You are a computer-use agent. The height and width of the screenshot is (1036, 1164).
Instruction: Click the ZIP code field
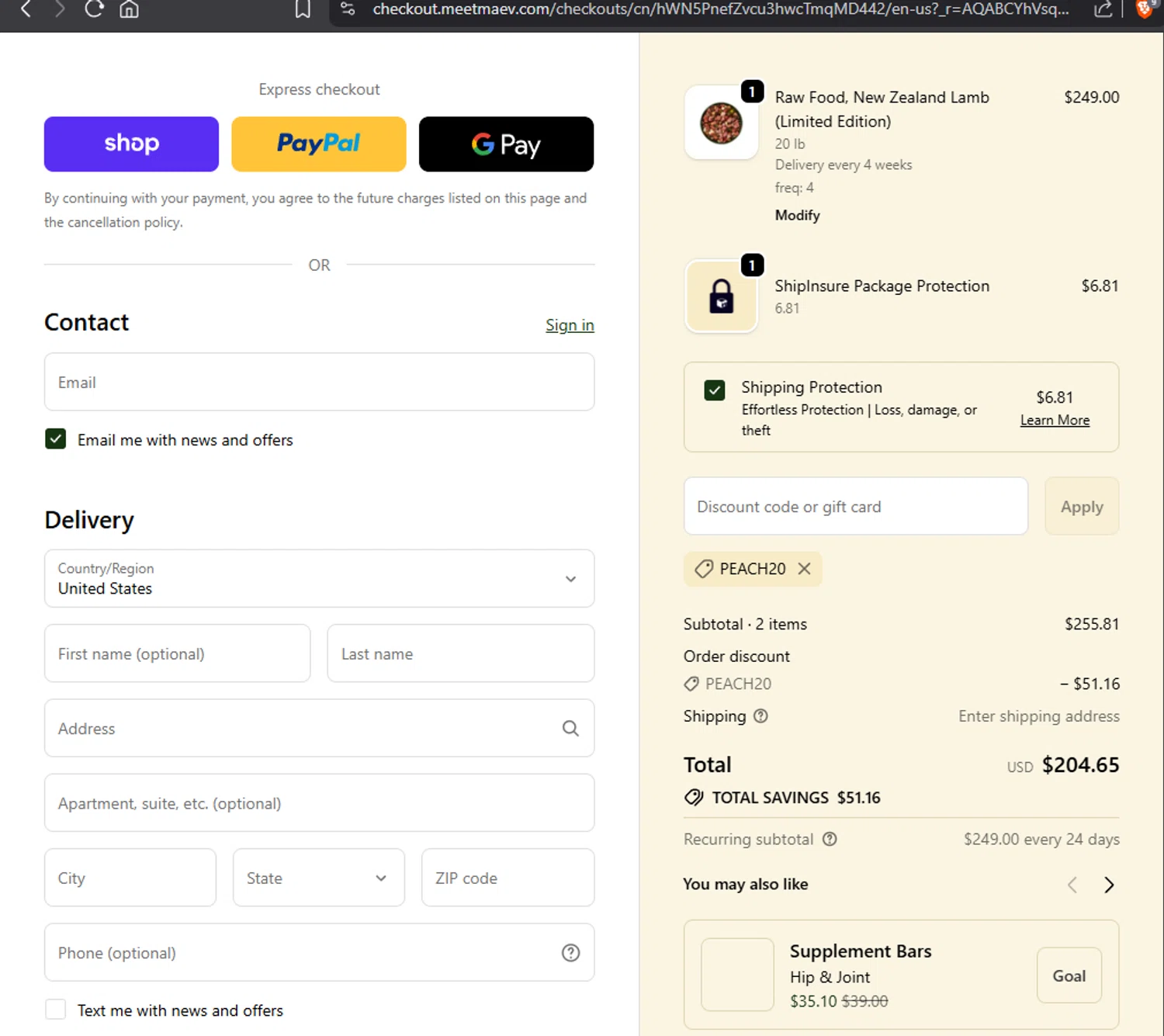[508, 877]
